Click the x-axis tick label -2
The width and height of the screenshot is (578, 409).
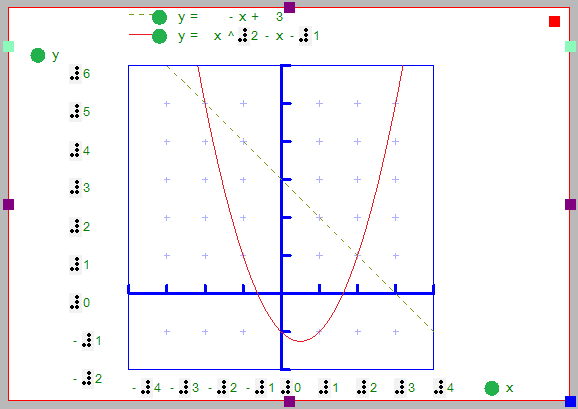[223, 388]
